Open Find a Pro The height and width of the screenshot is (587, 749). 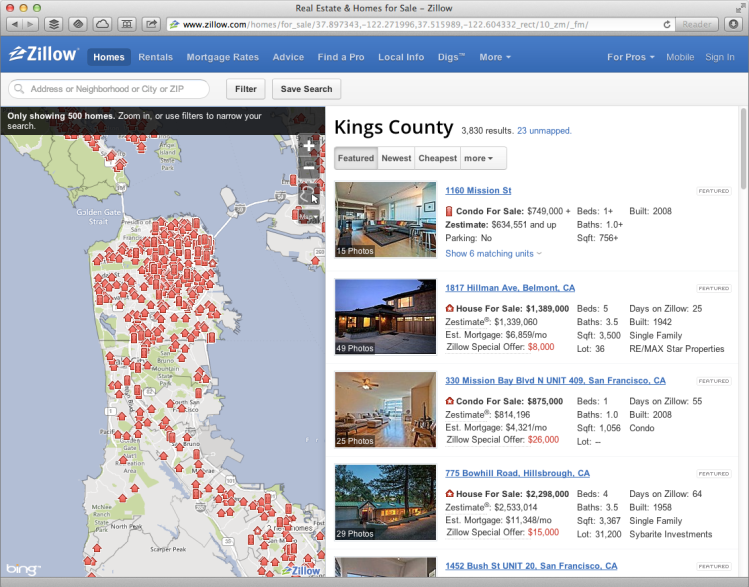pyautogui.click(x=341, y=57)
